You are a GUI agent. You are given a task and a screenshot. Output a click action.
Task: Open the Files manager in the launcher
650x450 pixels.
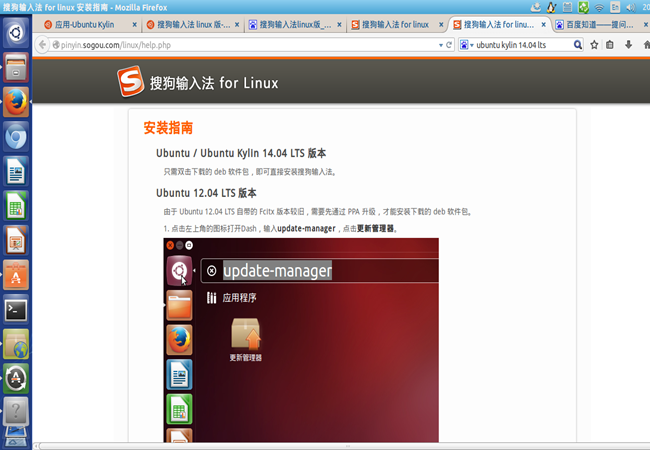pos(16,67)
